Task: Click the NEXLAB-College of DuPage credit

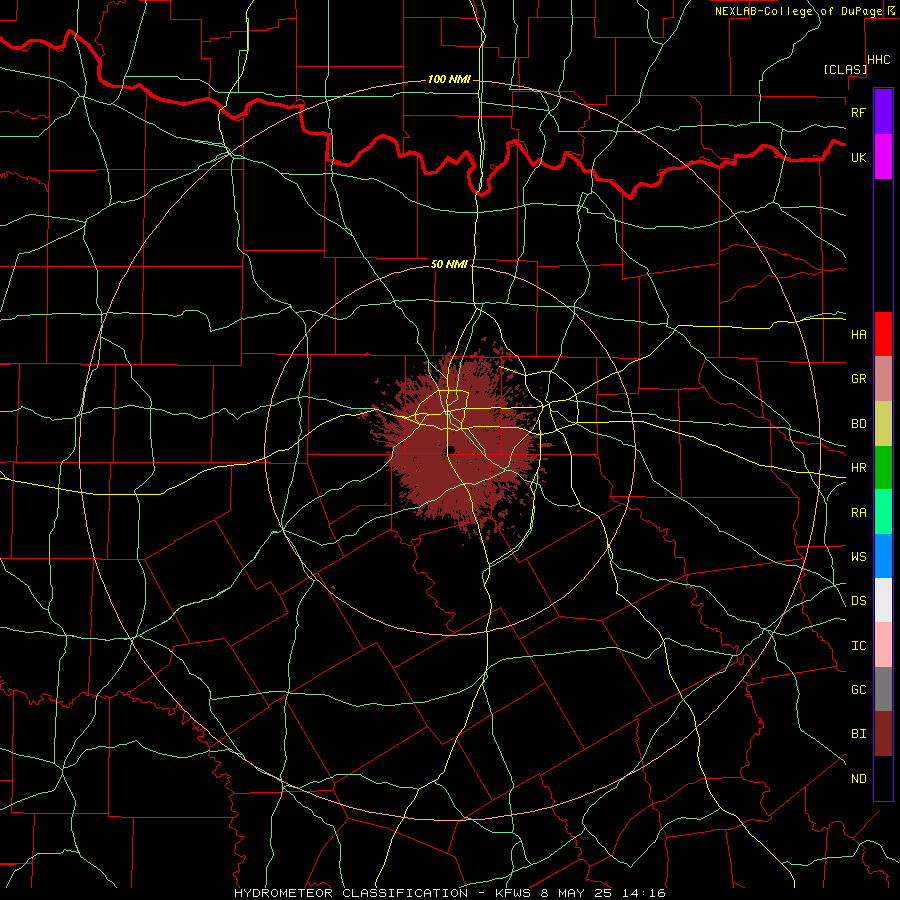Action: click(798, 11)
